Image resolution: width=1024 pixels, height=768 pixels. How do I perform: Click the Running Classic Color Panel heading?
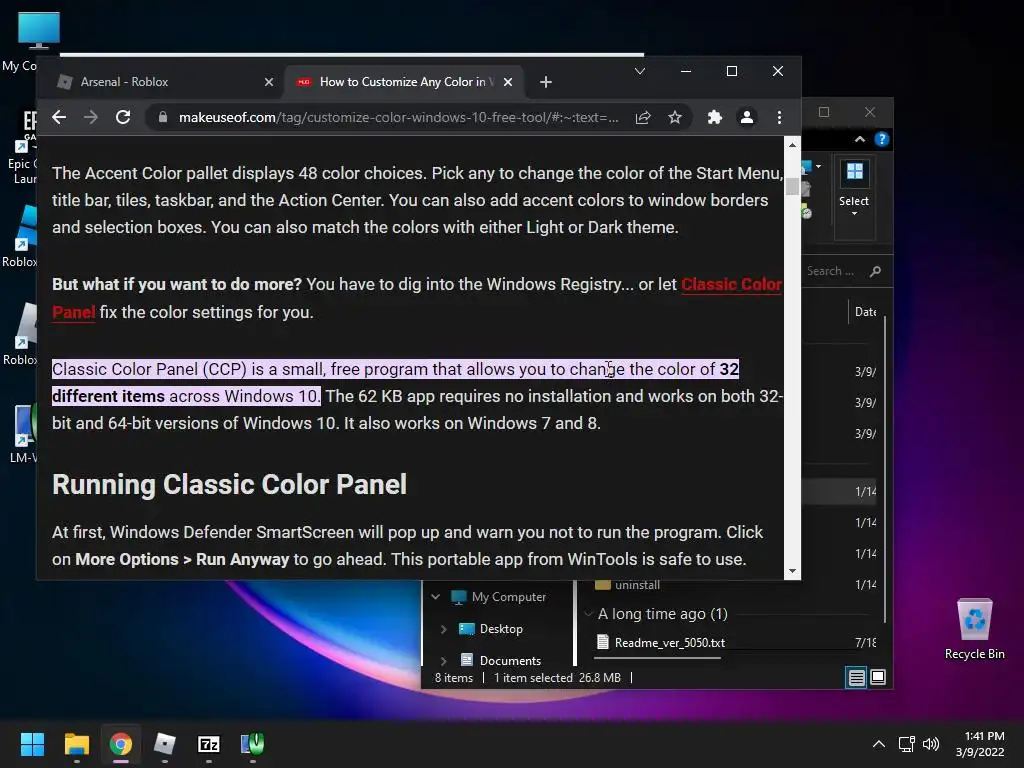tap(229, 485)
